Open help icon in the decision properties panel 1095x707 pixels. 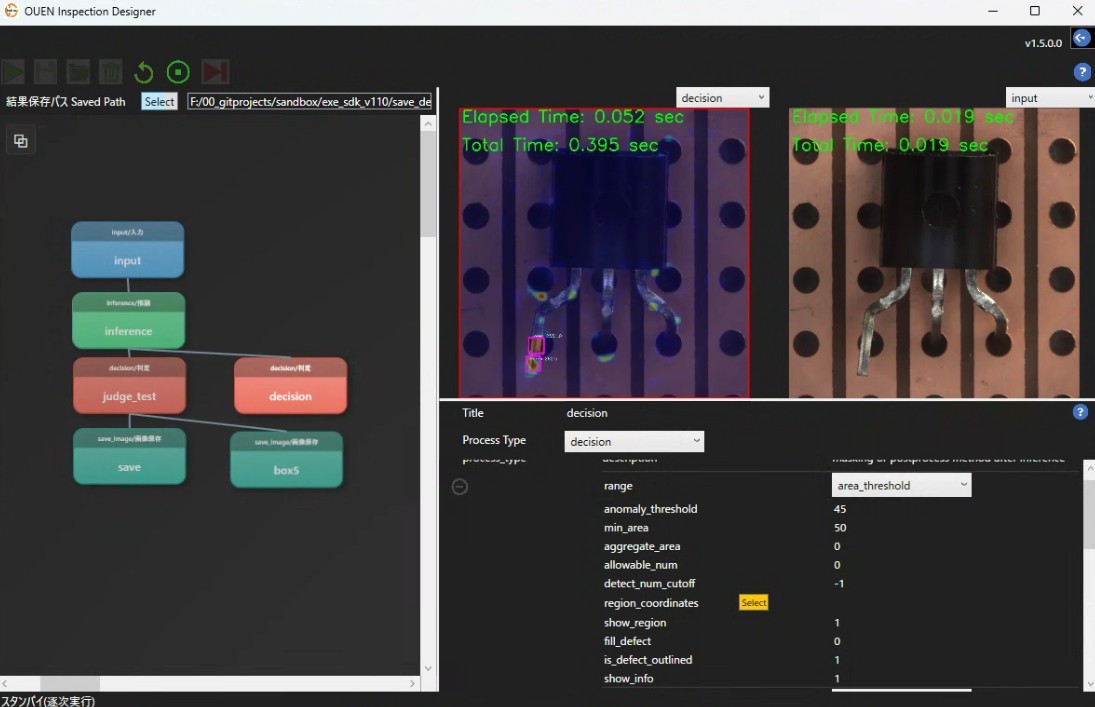pos(1080,412)
